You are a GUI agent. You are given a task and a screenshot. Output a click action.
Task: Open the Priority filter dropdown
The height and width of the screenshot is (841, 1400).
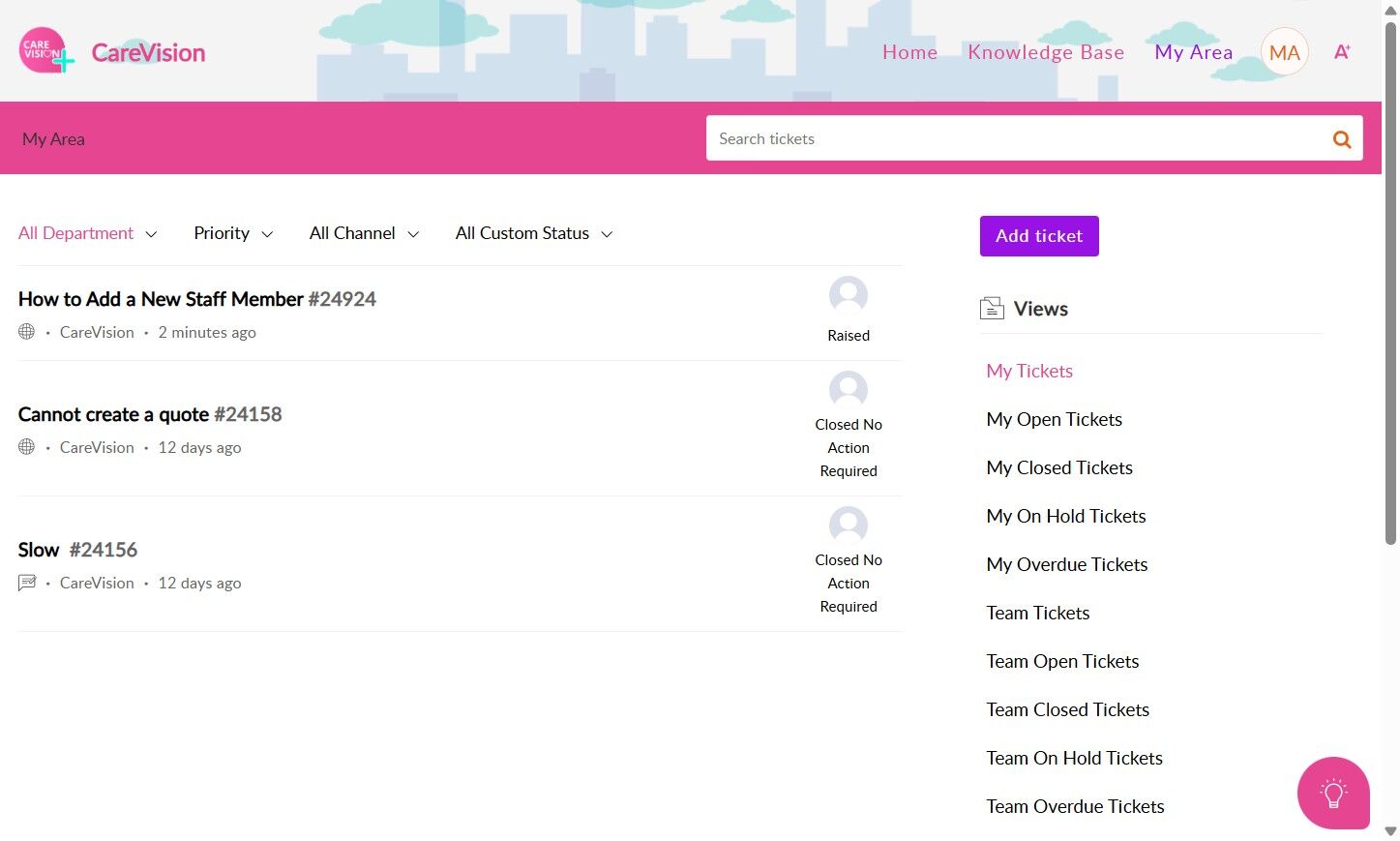(x=233, y=233)
